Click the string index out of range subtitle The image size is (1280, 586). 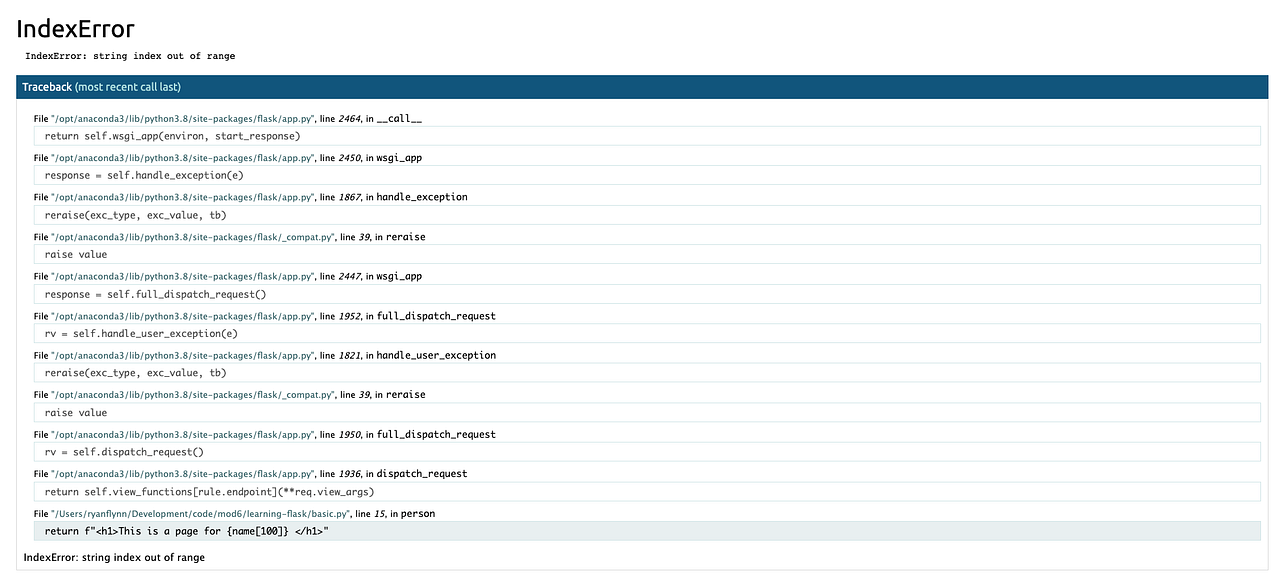[x=130, y=56]
